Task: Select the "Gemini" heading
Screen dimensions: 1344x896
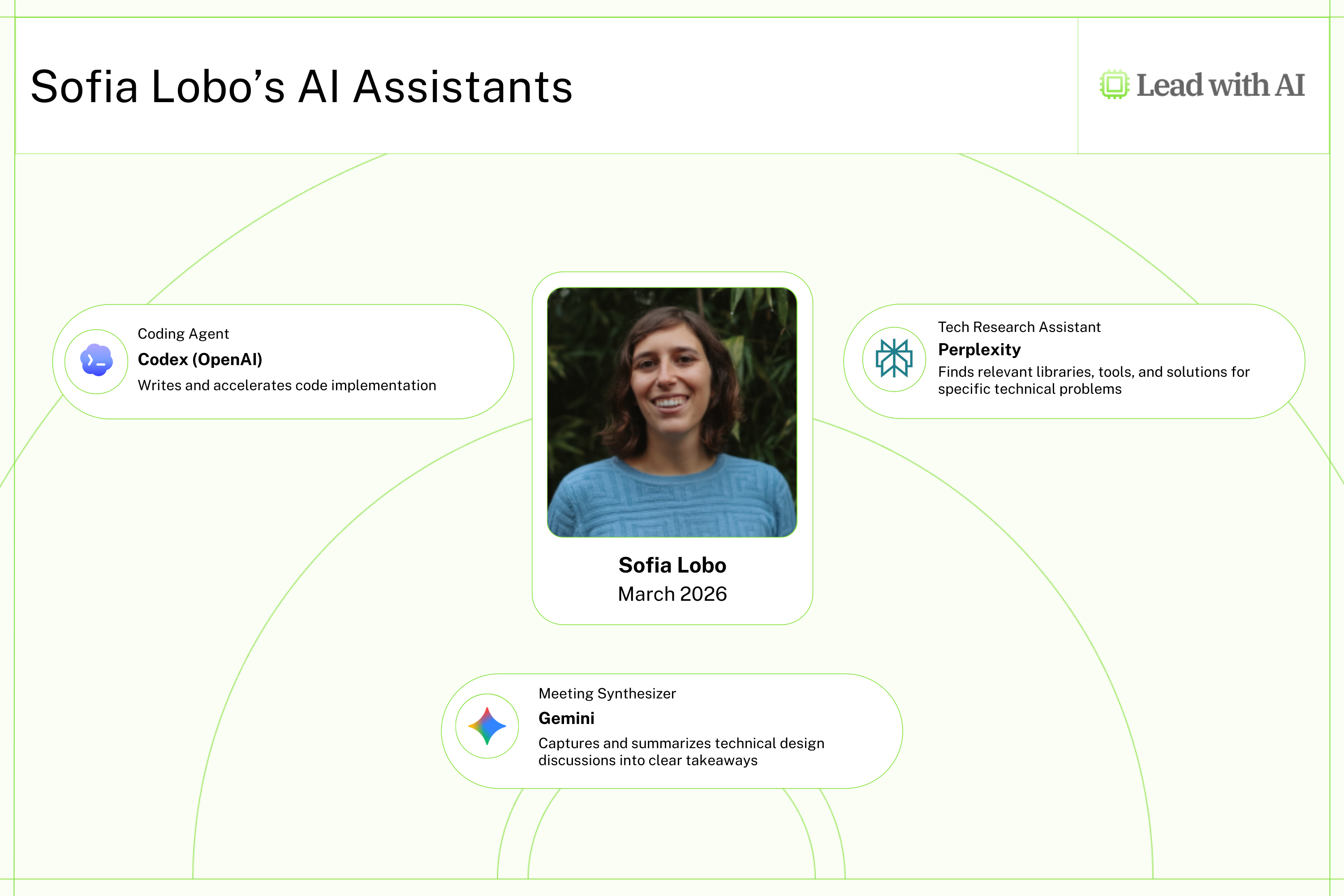Action: (x=566, y=718)
